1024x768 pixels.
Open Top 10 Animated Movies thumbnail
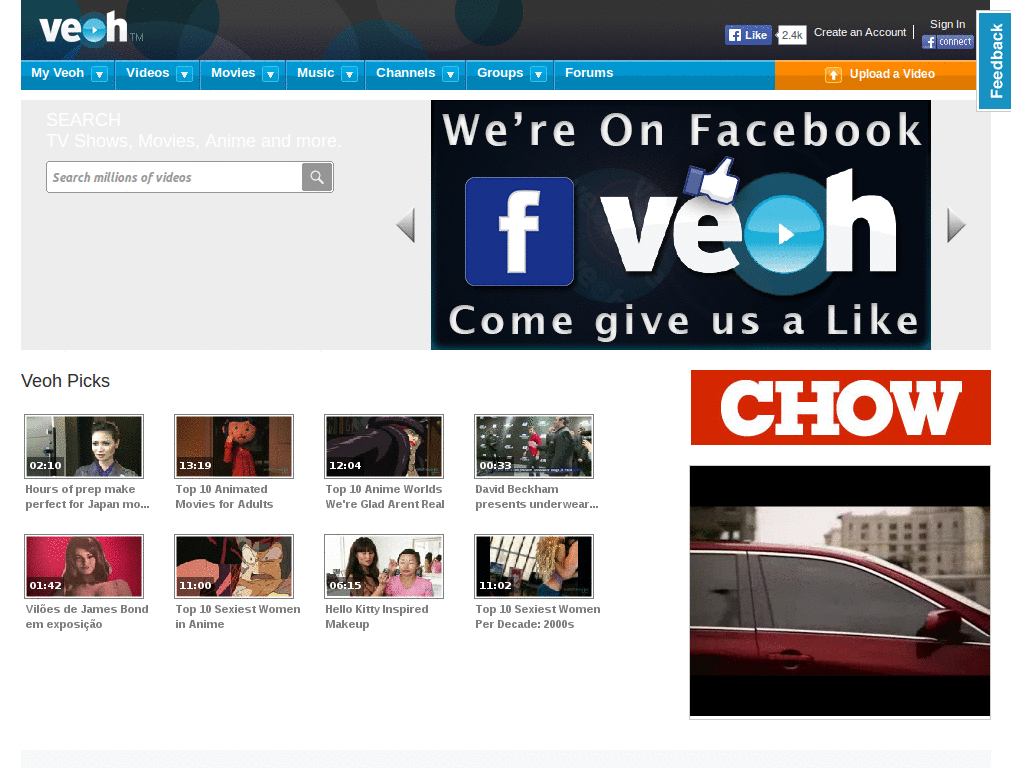point(234,446)
